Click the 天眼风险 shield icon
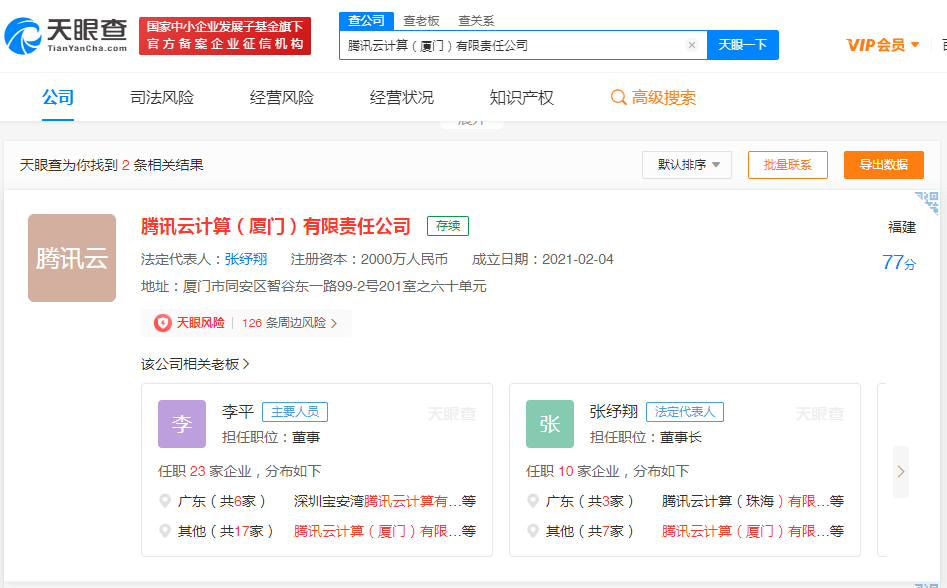 [x=162, y=323]
